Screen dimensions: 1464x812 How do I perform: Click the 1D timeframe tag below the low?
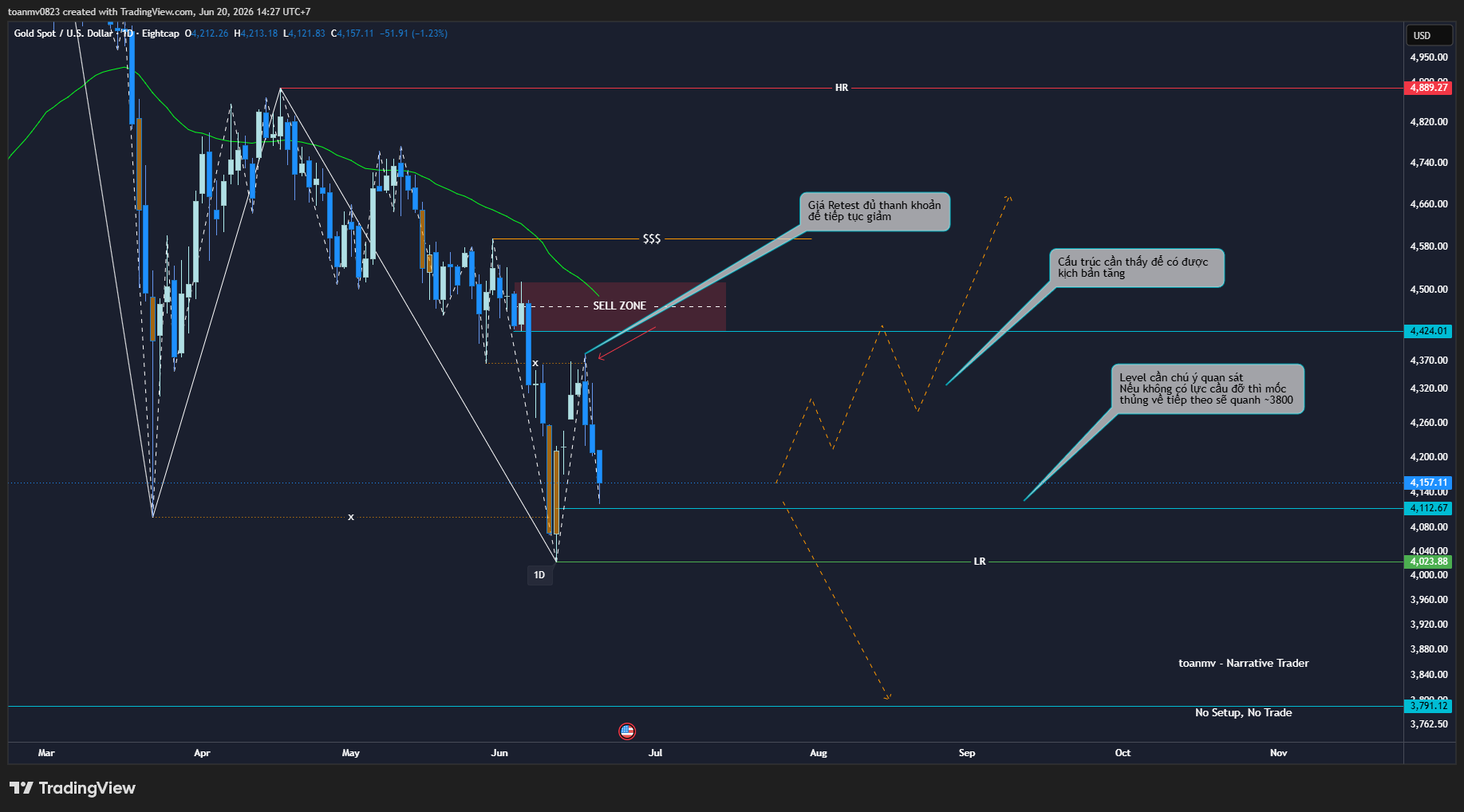539,575
